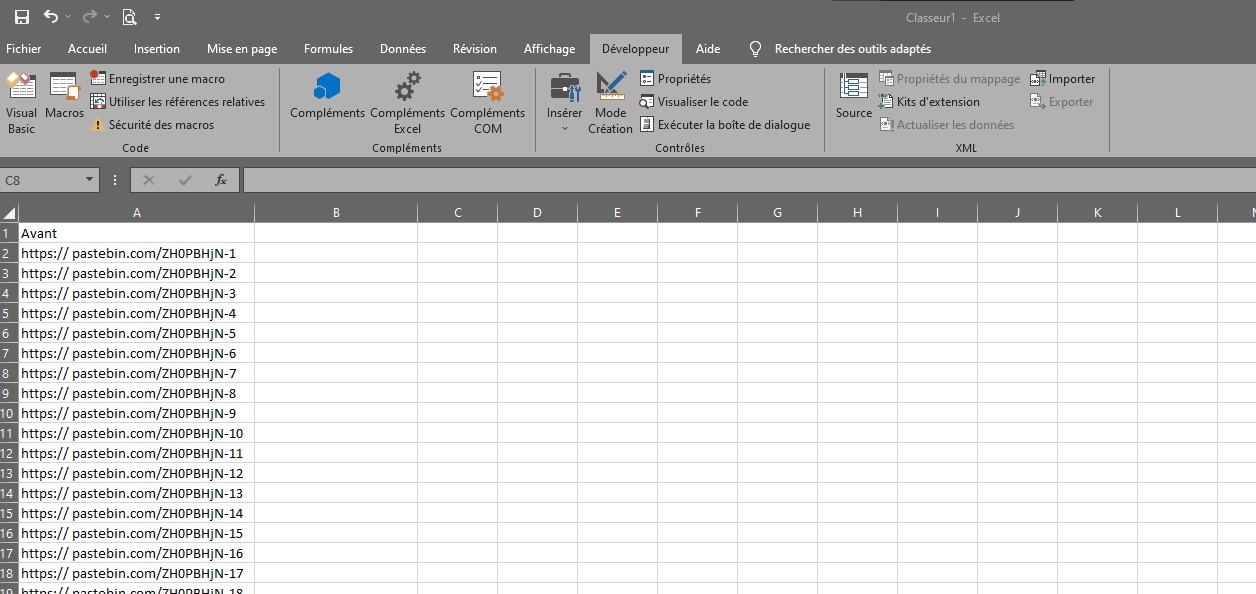The height and width of the screenshot is (594, 1256).
Task: Switch to the Insertion tab
Action: [x=157, y=49]
